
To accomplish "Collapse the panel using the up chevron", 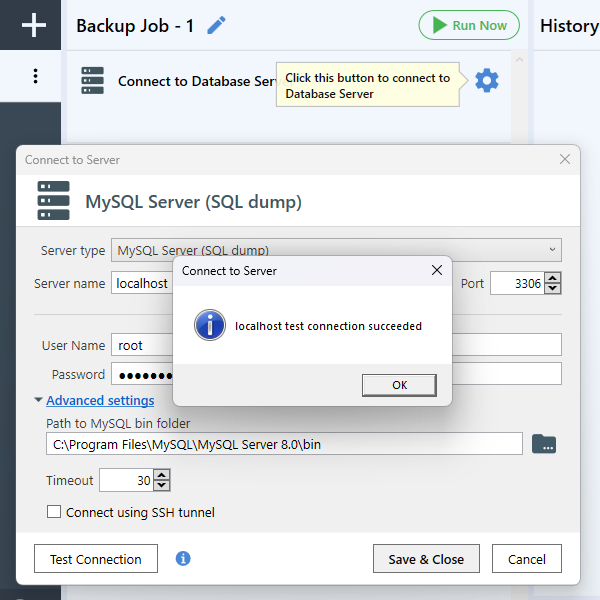I will [519, 60].
